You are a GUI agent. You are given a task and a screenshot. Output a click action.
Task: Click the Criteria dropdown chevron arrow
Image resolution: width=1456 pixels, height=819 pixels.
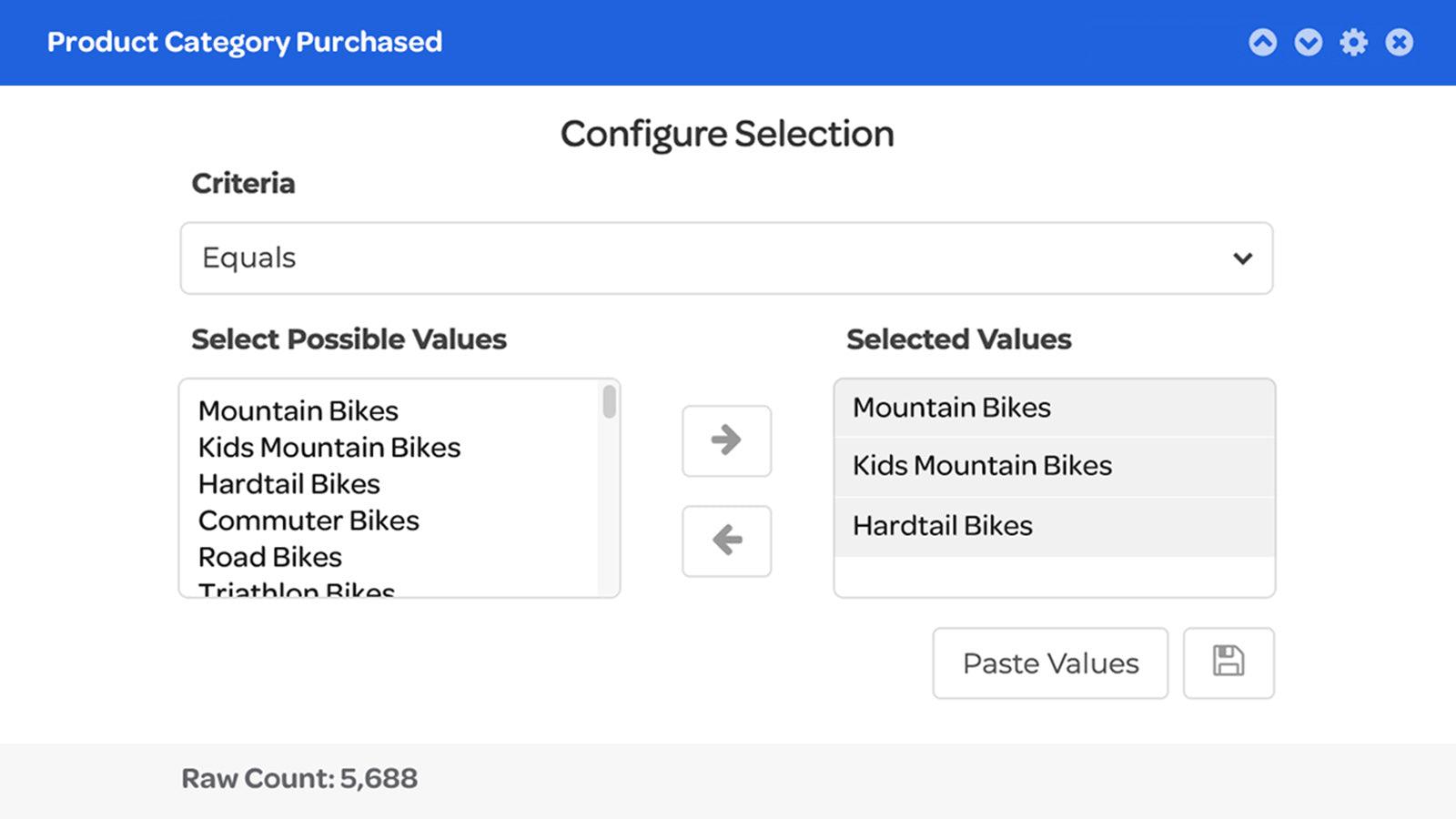tap(1242, 258)
